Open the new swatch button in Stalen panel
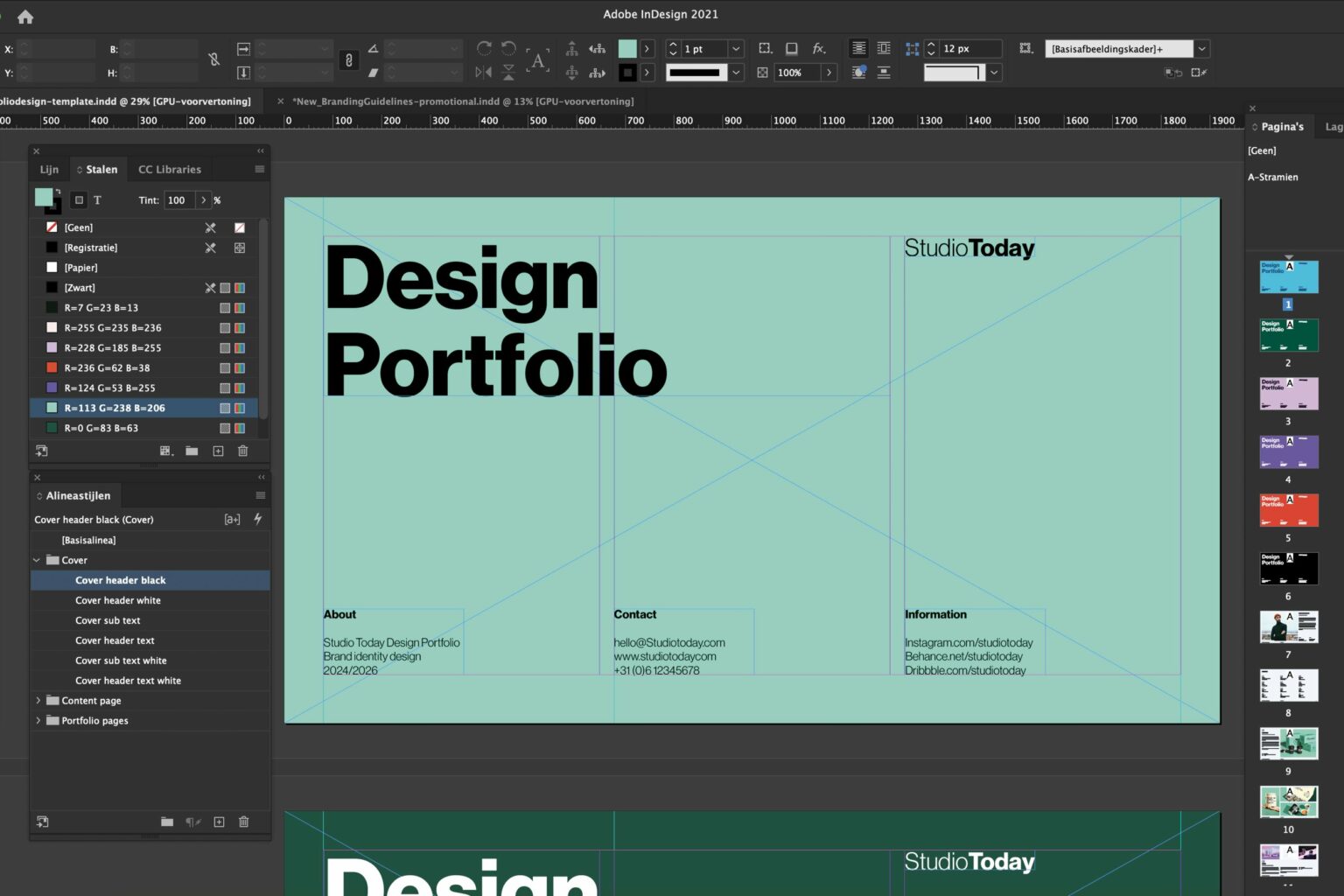This screenshot has width=1344, height=896. click(x=218, y=451)
